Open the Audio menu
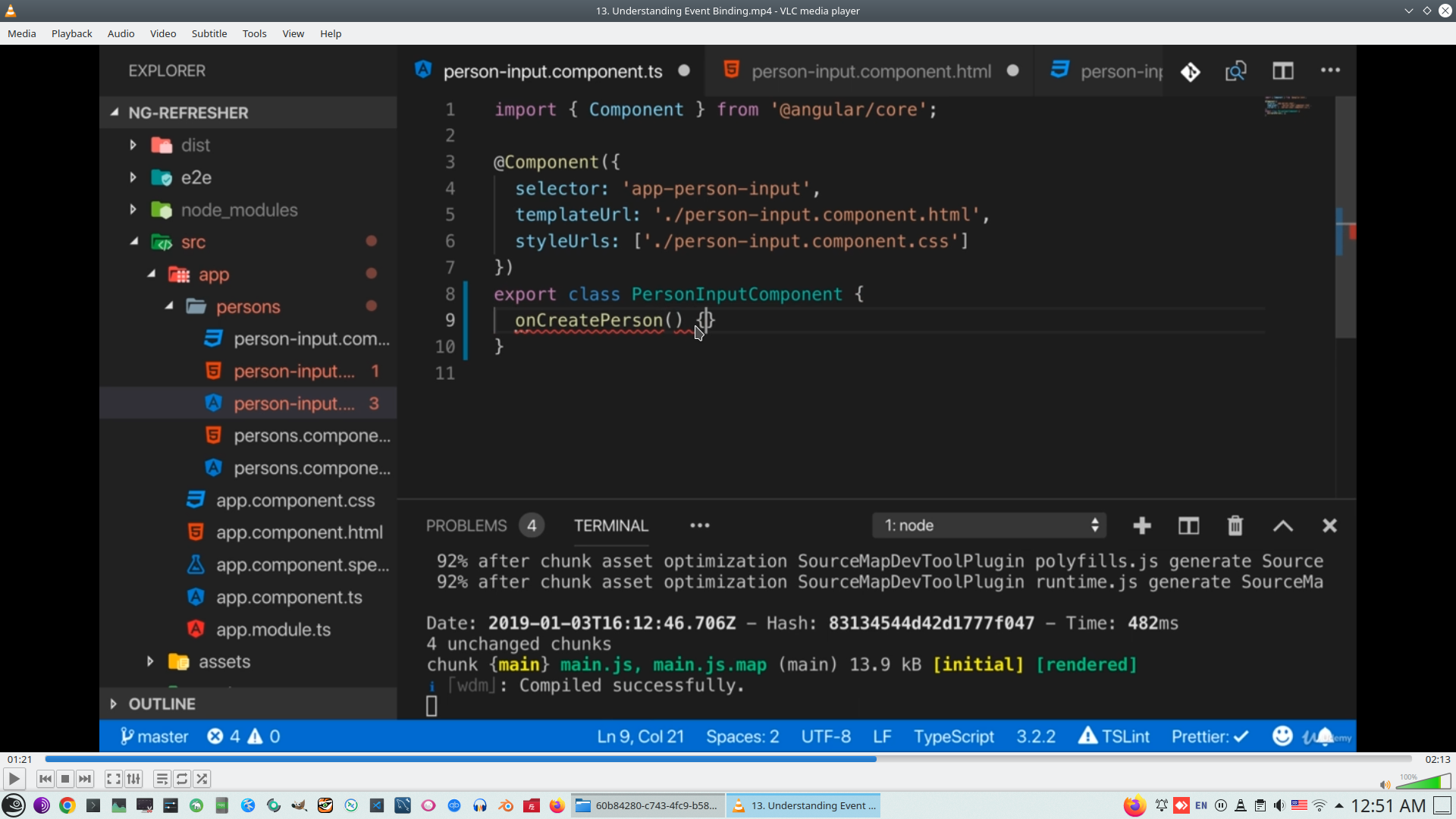Image resolution: width=1456 pixels, height=819 pixels. [121, 33]
